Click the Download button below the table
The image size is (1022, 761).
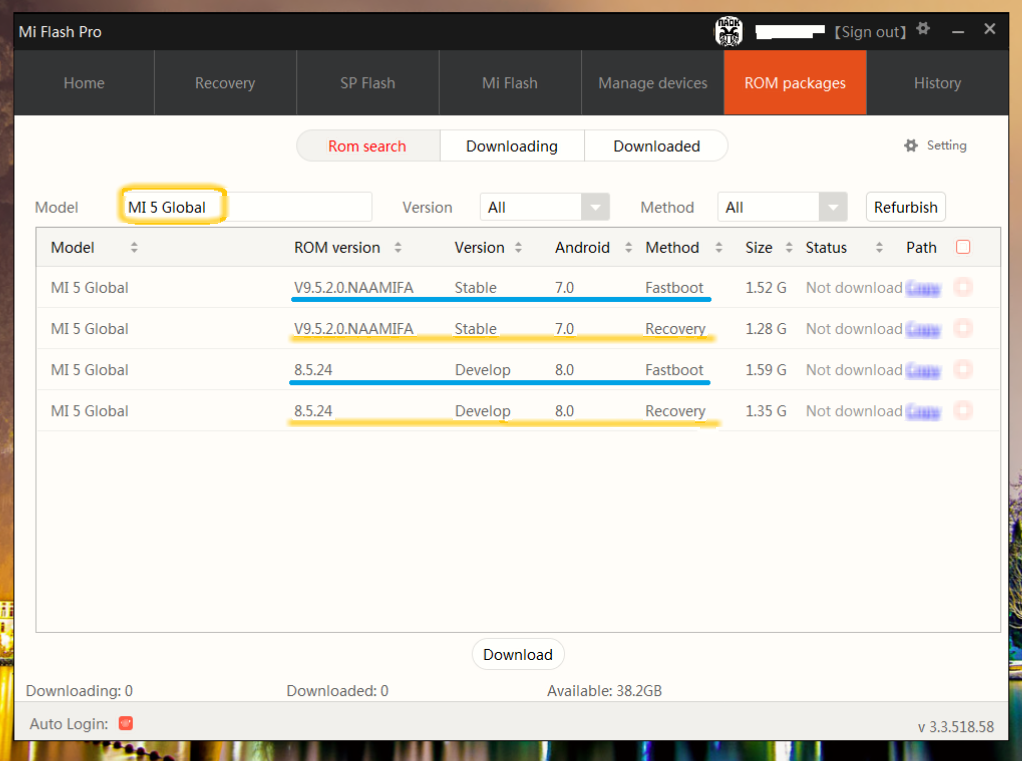[x=518, y=655]
